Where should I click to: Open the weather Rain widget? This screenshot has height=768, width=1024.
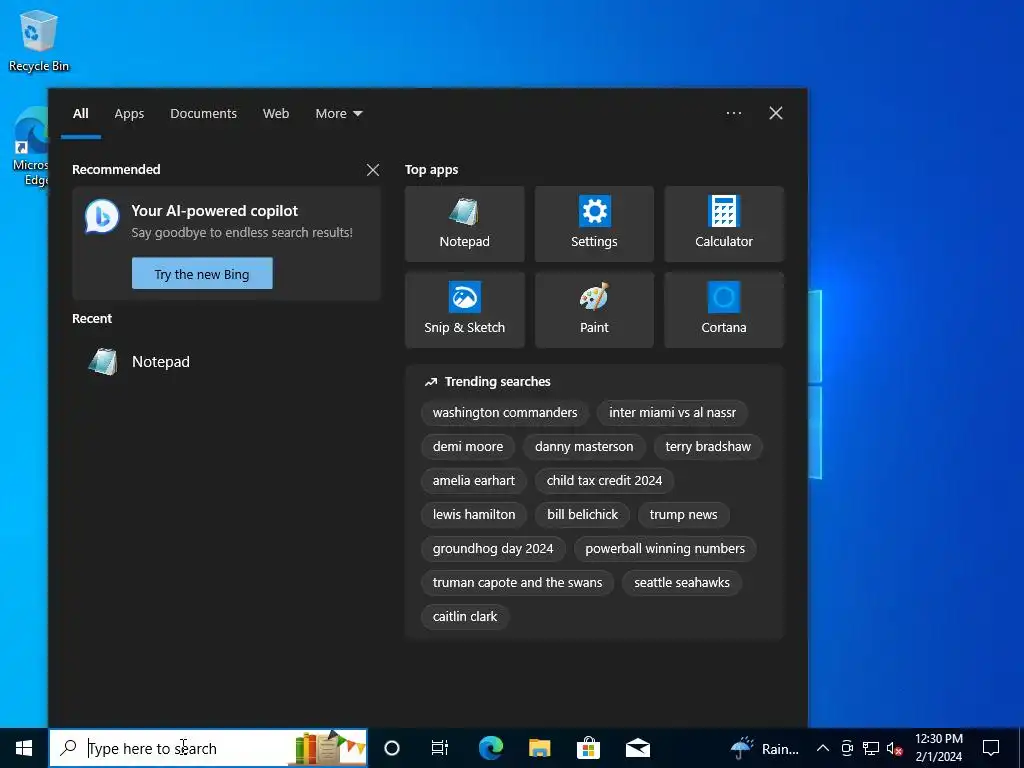pyautogui.click(x=764, y=748)
